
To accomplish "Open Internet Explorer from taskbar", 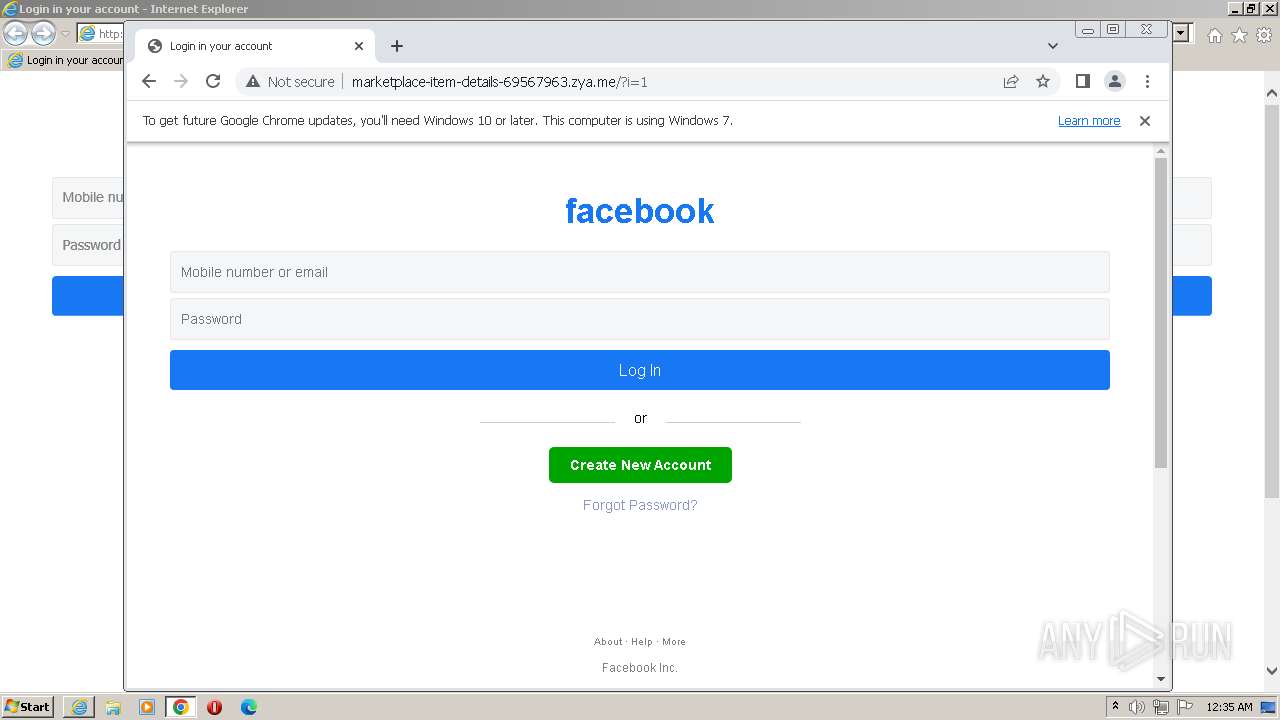I will point(79,707).
